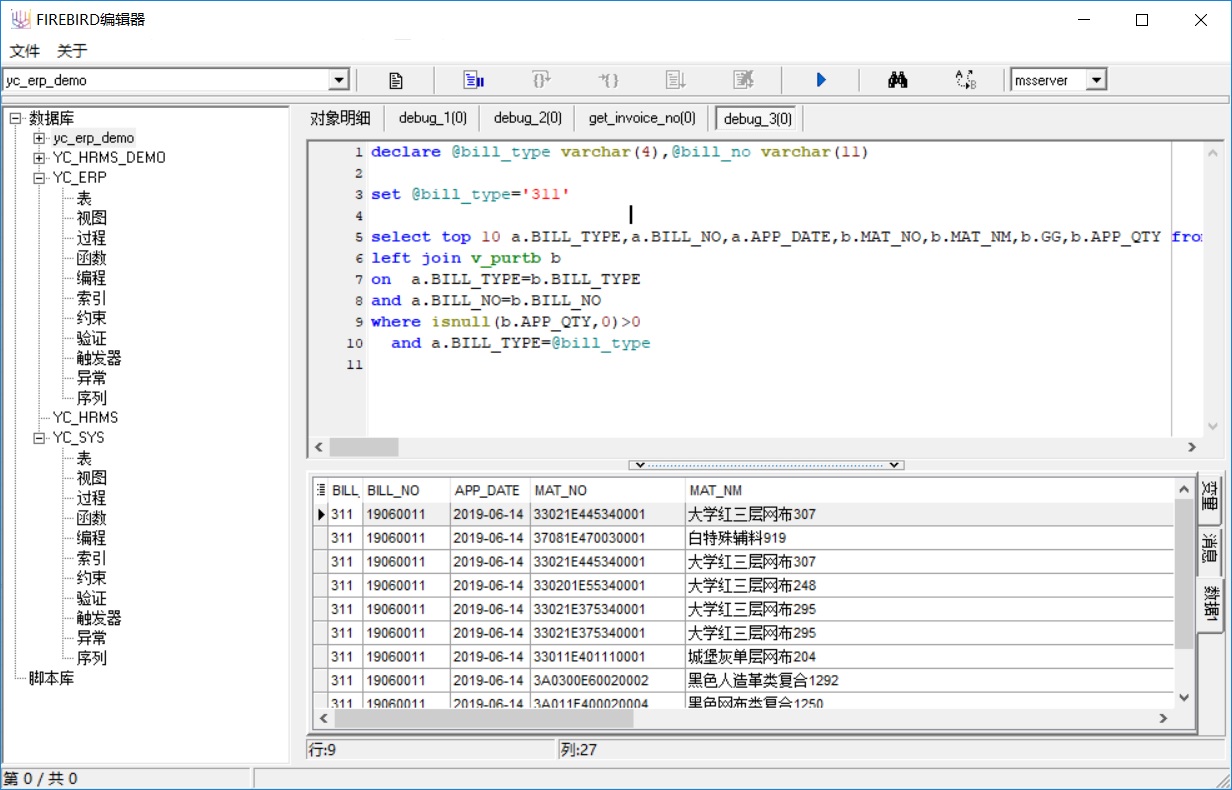Open the yc_erp_demo database dropdown

[x=339, y=80]
